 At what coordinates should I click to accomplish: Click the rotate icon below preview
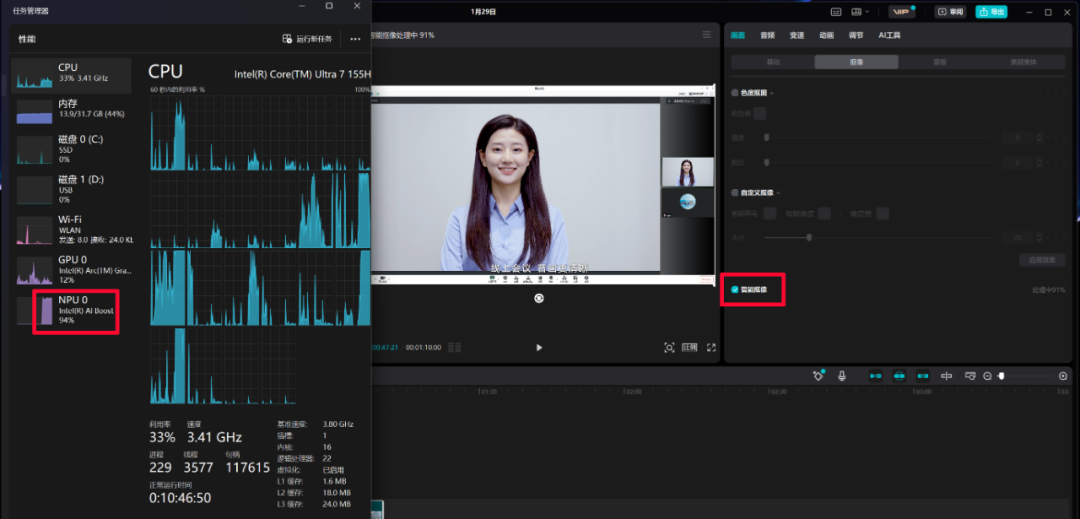[x=539, y=298]
